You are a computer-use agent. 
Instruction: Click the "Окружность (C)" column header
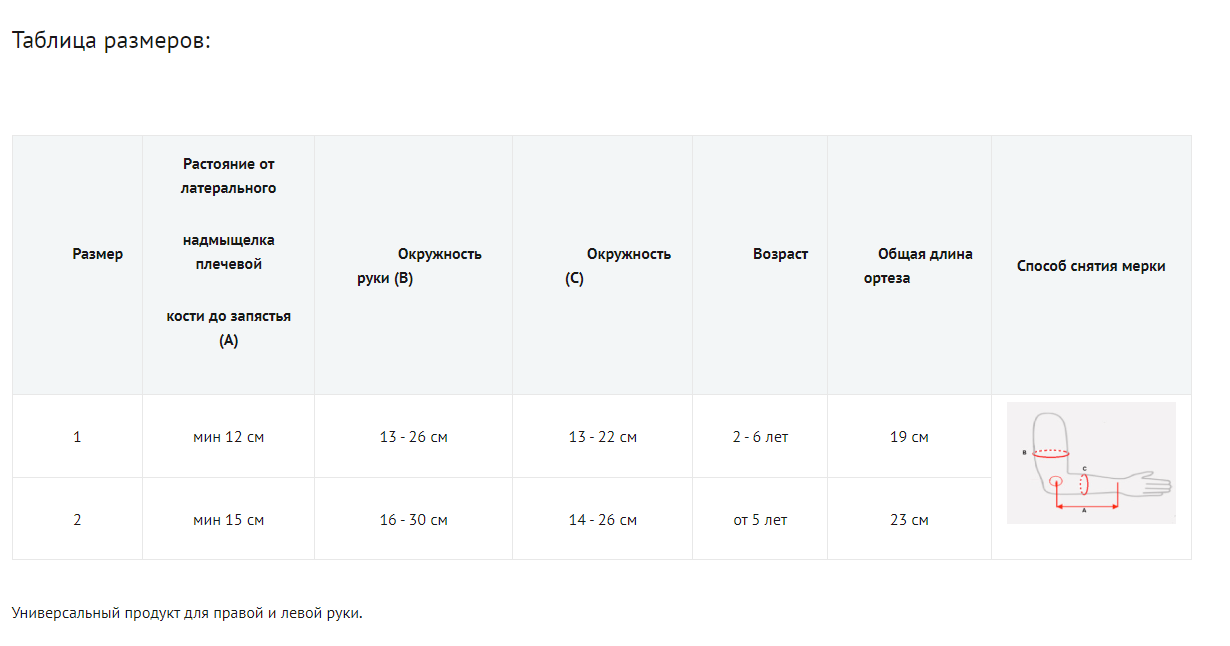tap(617, 266)
